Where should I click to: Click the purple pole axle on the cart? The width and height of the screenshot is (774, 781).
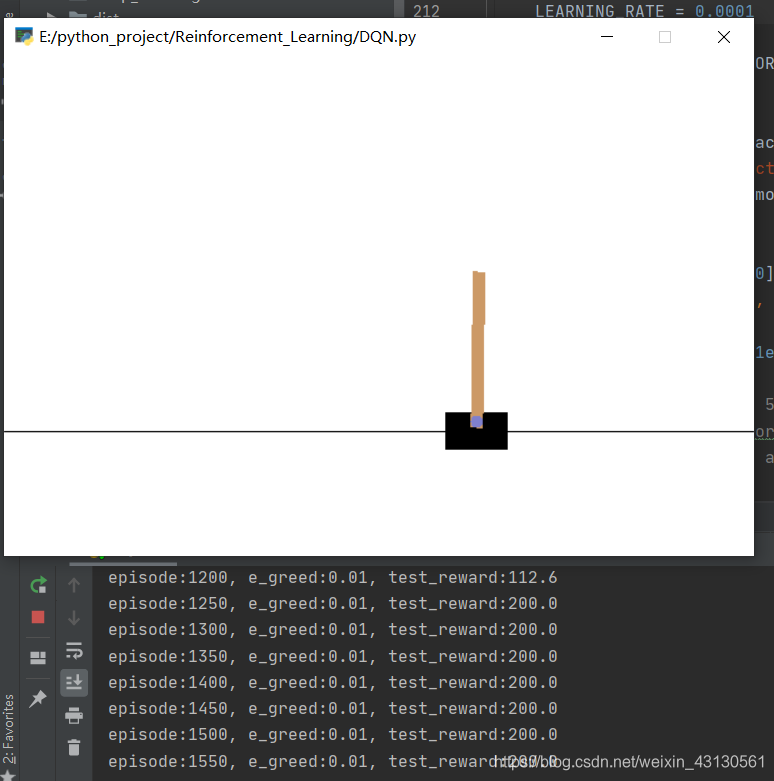(476, 422)
